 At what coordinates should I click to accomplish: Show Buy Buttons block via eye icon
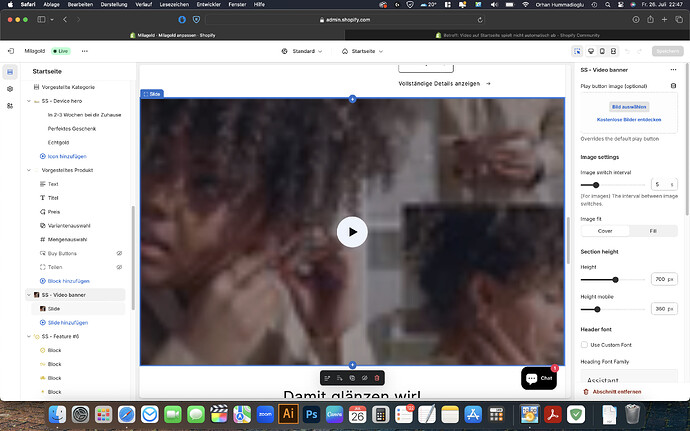click(x=119, y=254)
